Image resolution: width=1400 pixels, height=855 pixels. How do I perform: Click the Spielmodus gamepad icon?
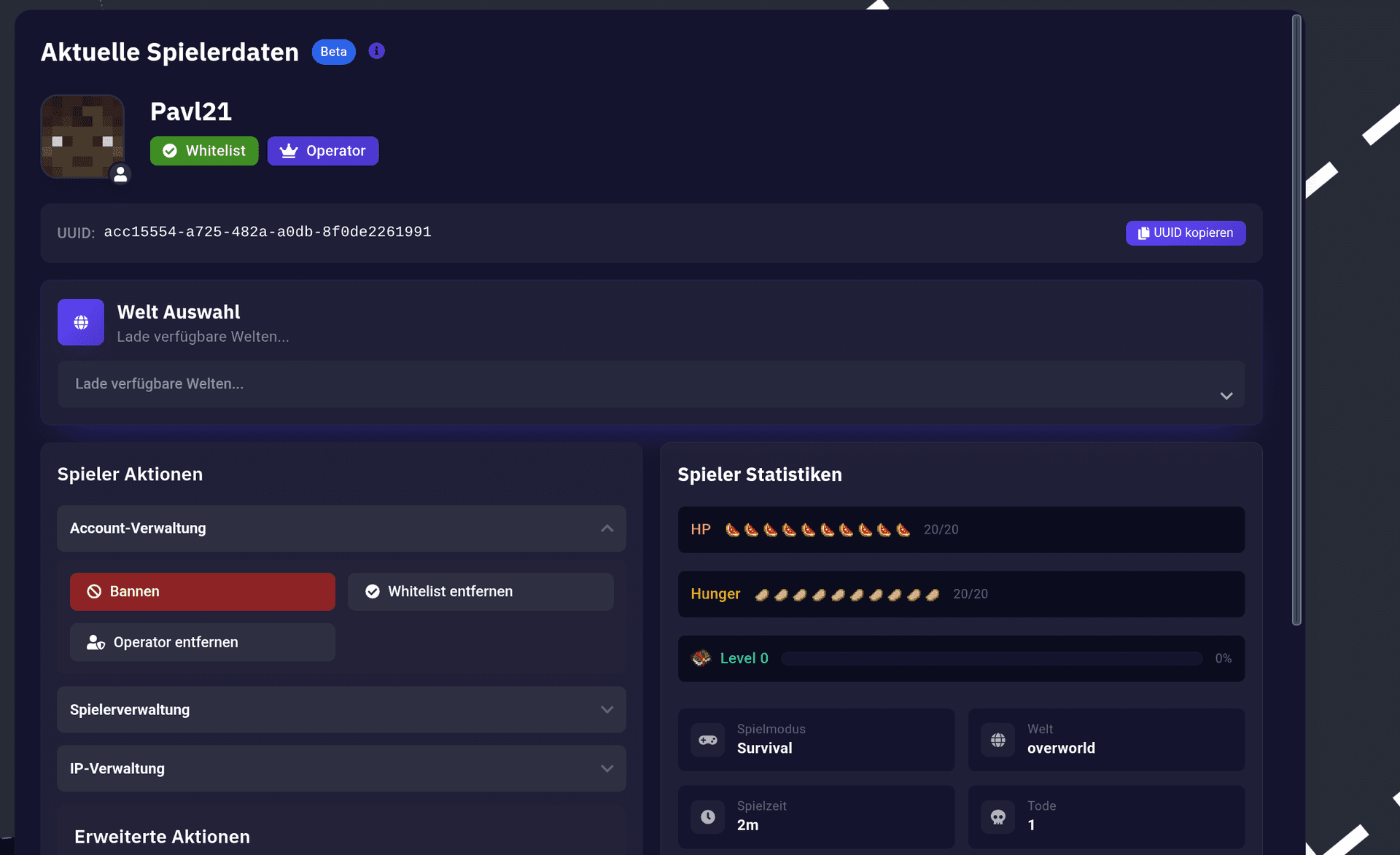708,740
